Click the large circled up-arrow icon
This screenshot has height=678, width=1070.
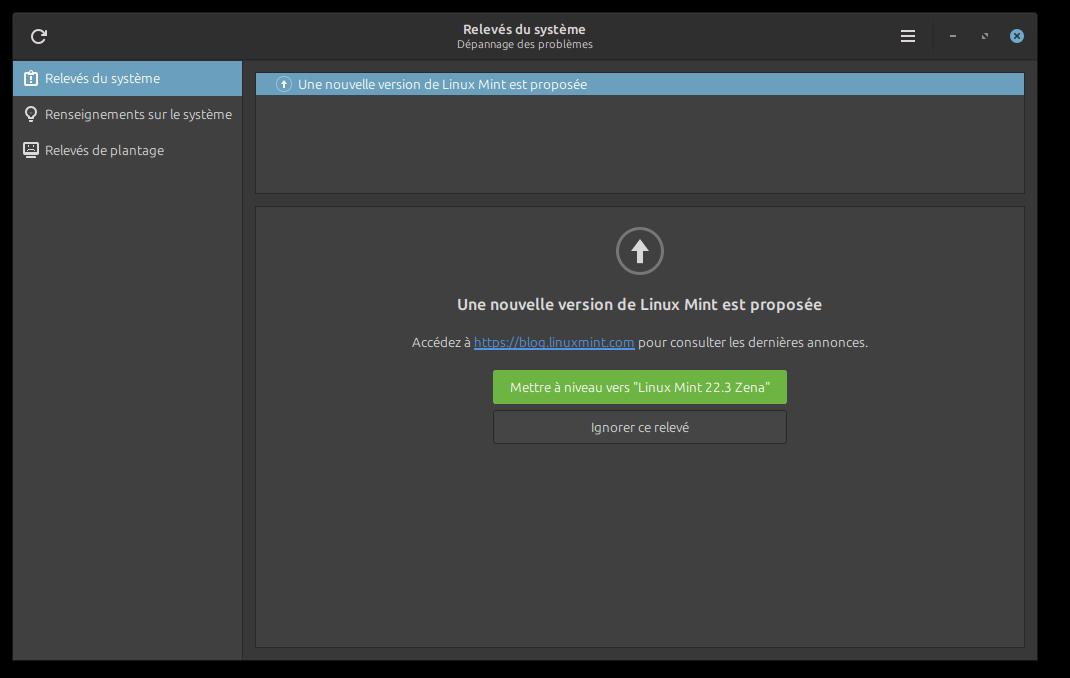640,251
